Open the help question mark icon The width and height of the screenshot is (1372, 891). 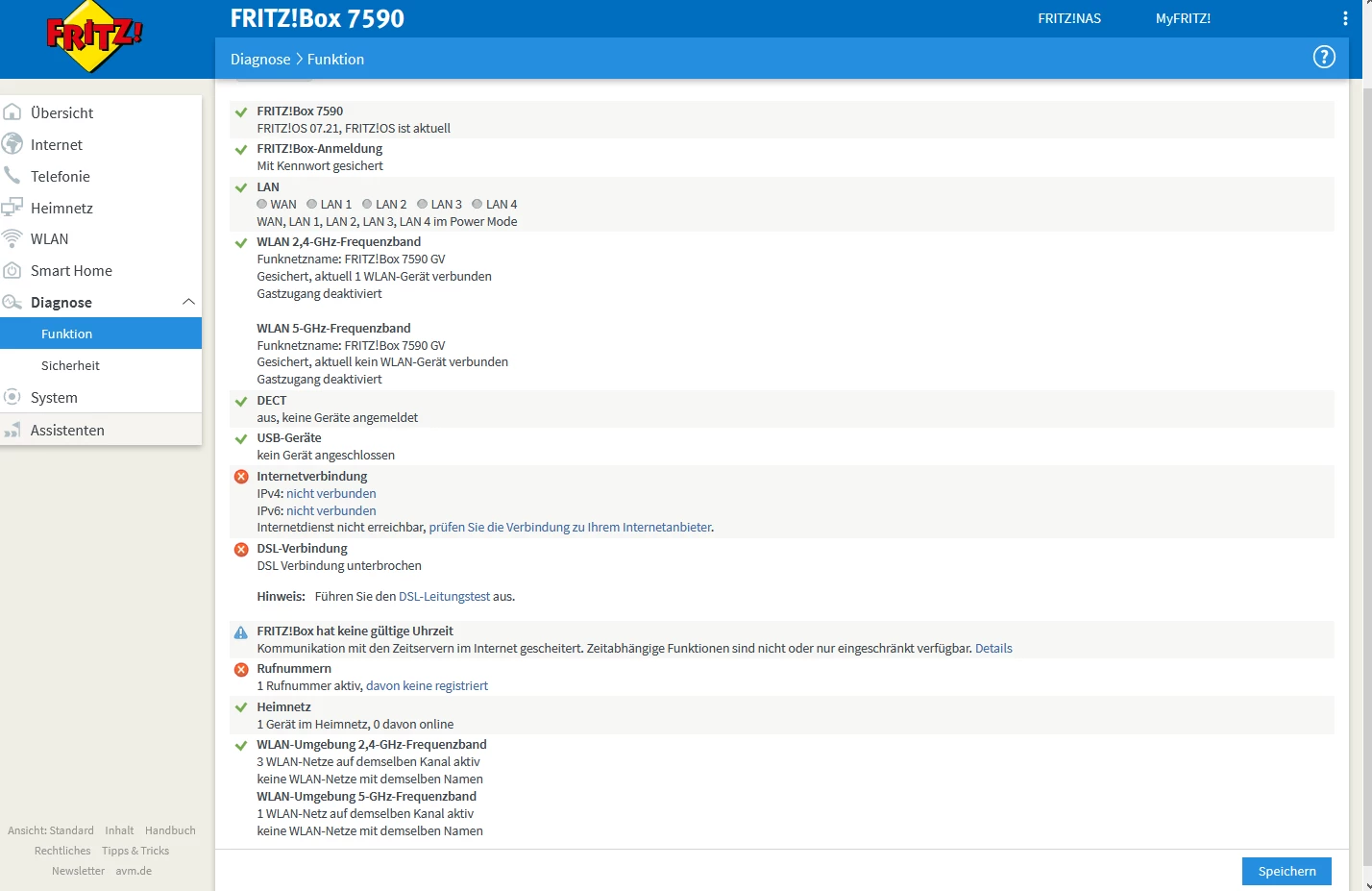pyautogui.click(x=1324, y=58)
